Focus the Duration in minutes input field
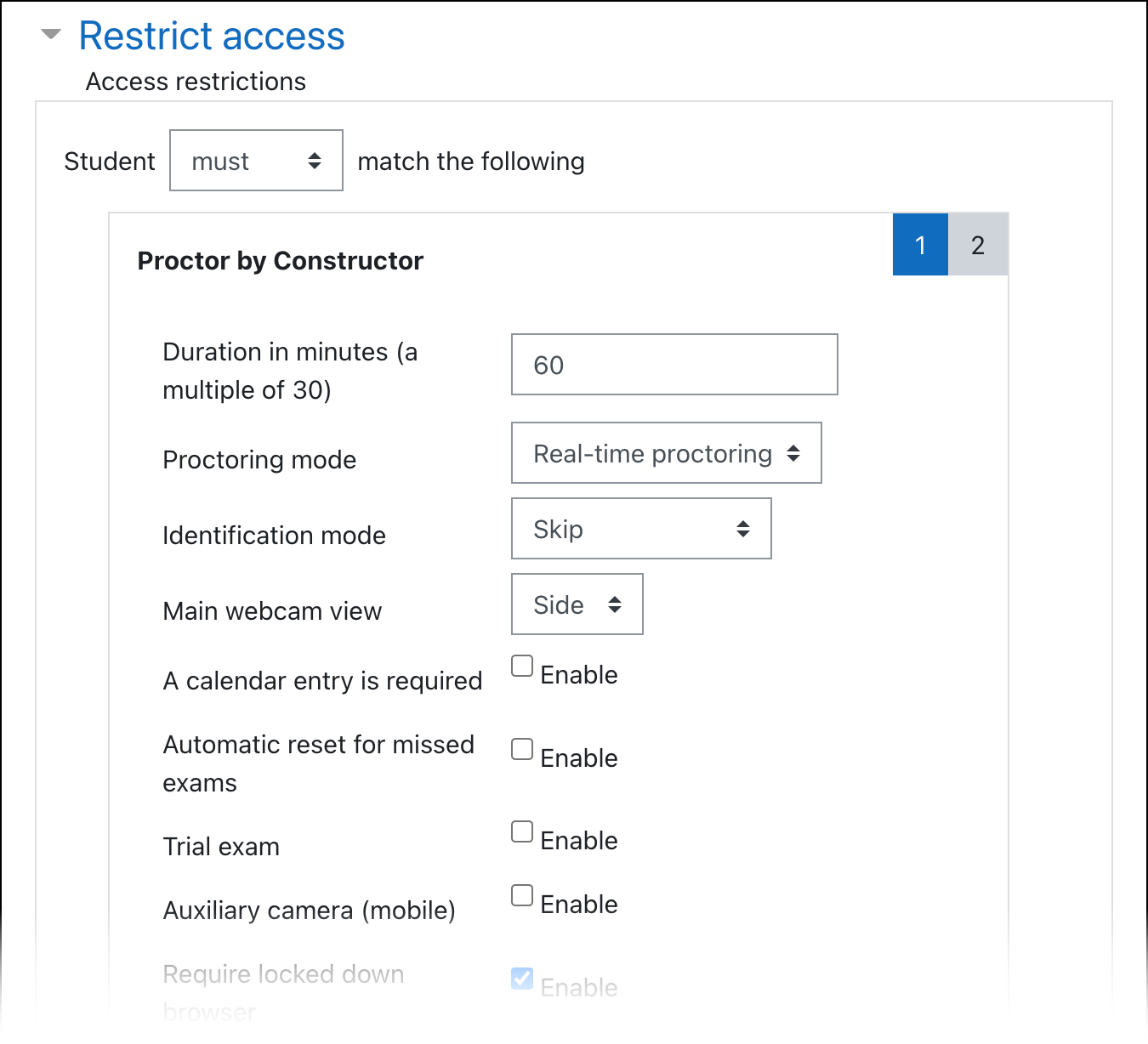Screen dimensions: 1148x1044 [x=673, y=365]
